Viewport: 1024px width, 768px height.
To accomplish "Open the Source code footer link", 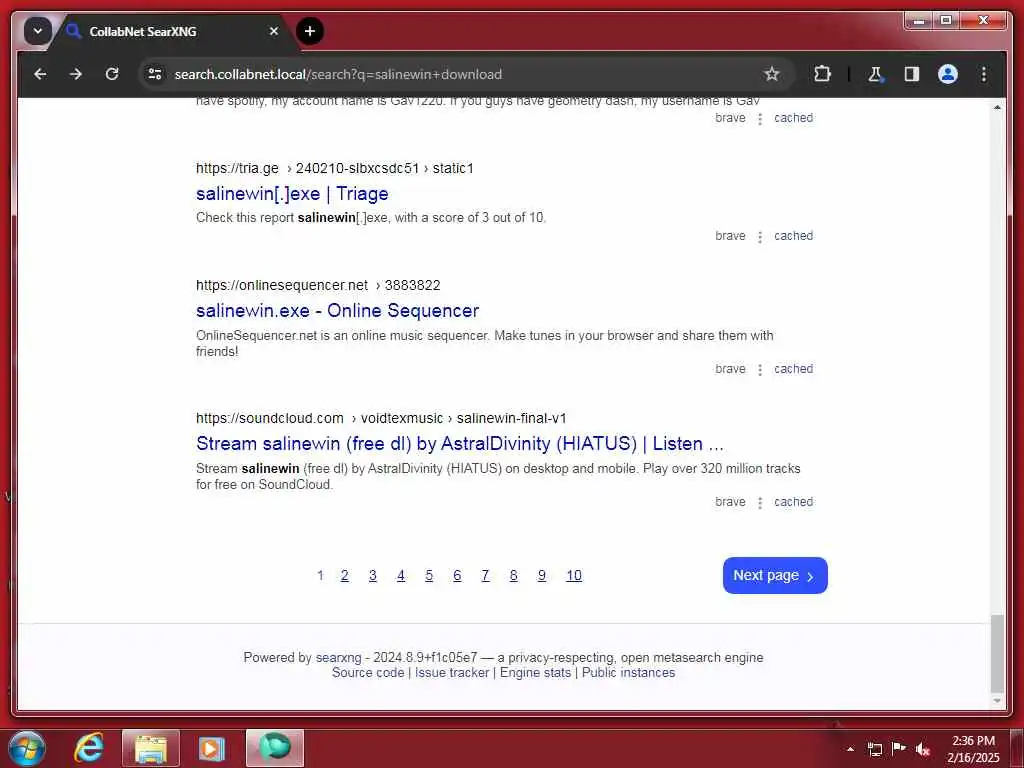I will 368,673.
